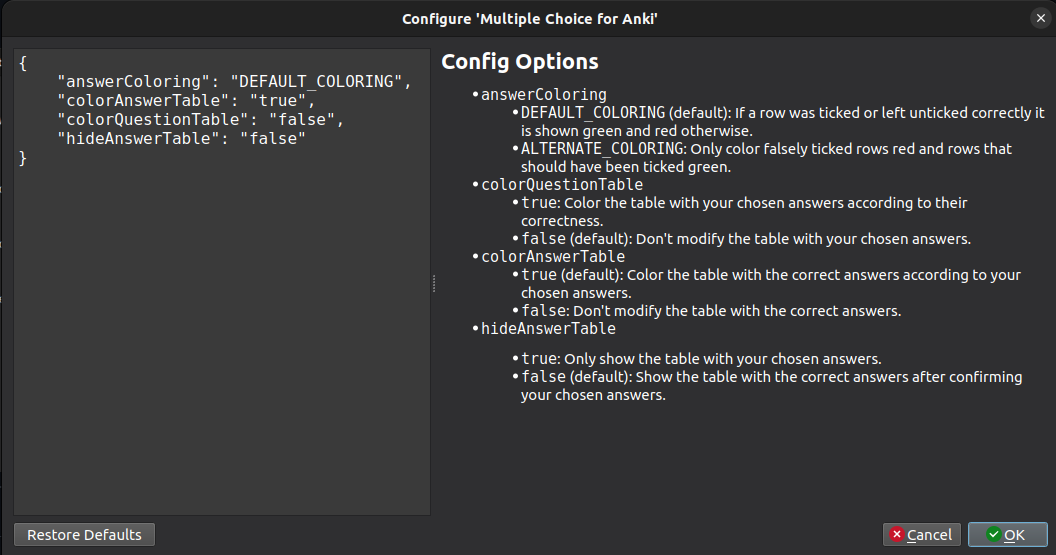Click the Config Options heading
Viewport: 1056px width, 555px height.
[520, 61]
